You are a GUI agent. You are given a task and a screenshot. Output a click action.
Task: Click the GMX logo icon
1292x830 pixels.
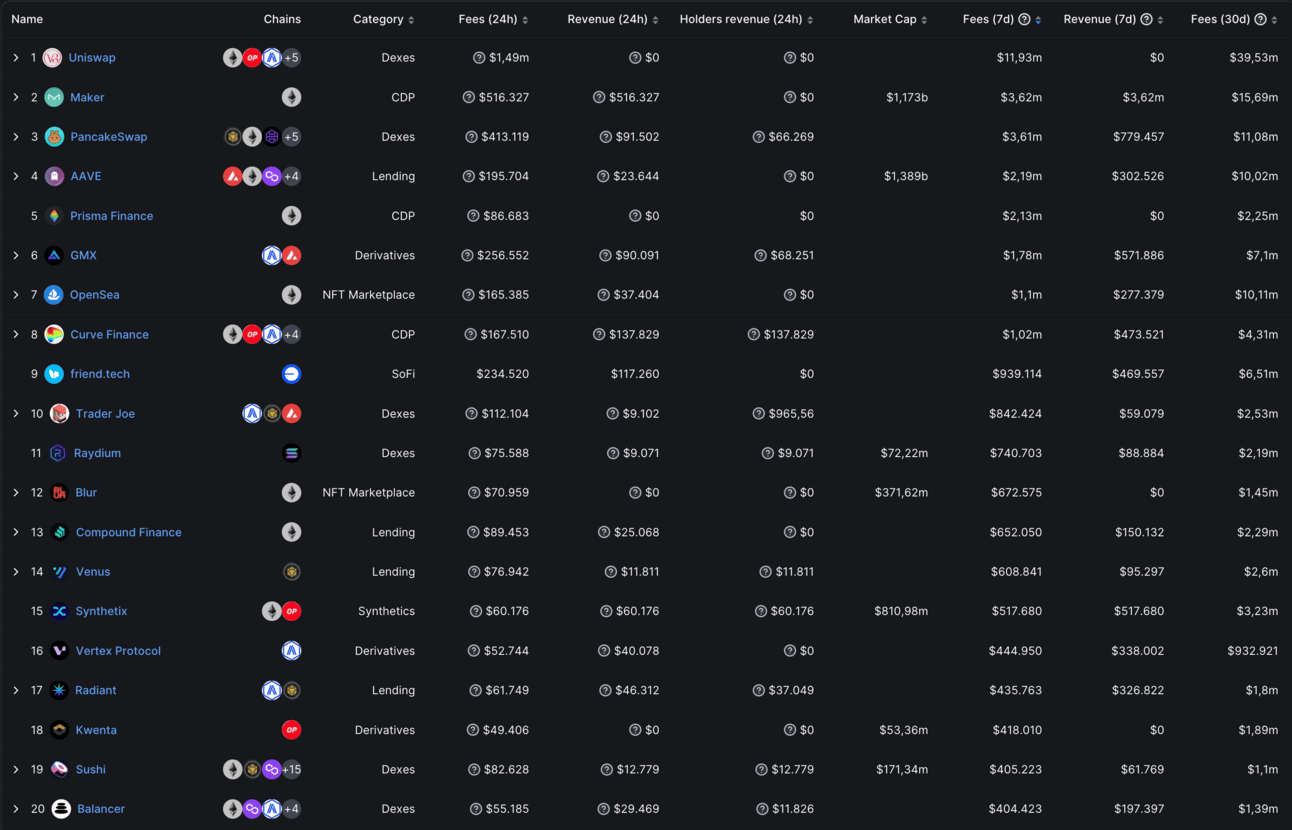54,256
